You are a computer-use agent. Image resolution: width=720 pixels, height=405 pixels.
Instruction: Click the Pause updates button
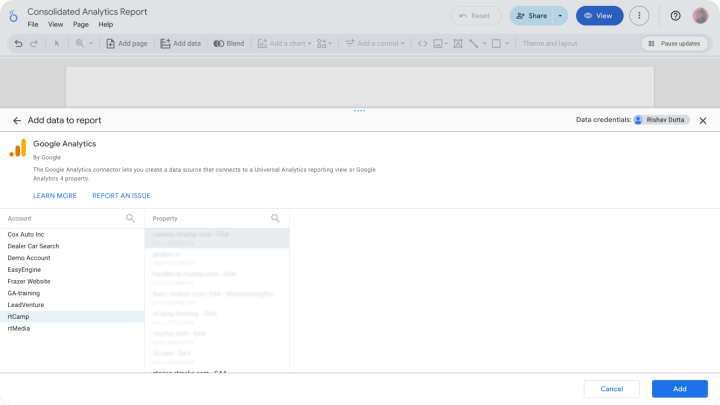(x=675, y=44)
